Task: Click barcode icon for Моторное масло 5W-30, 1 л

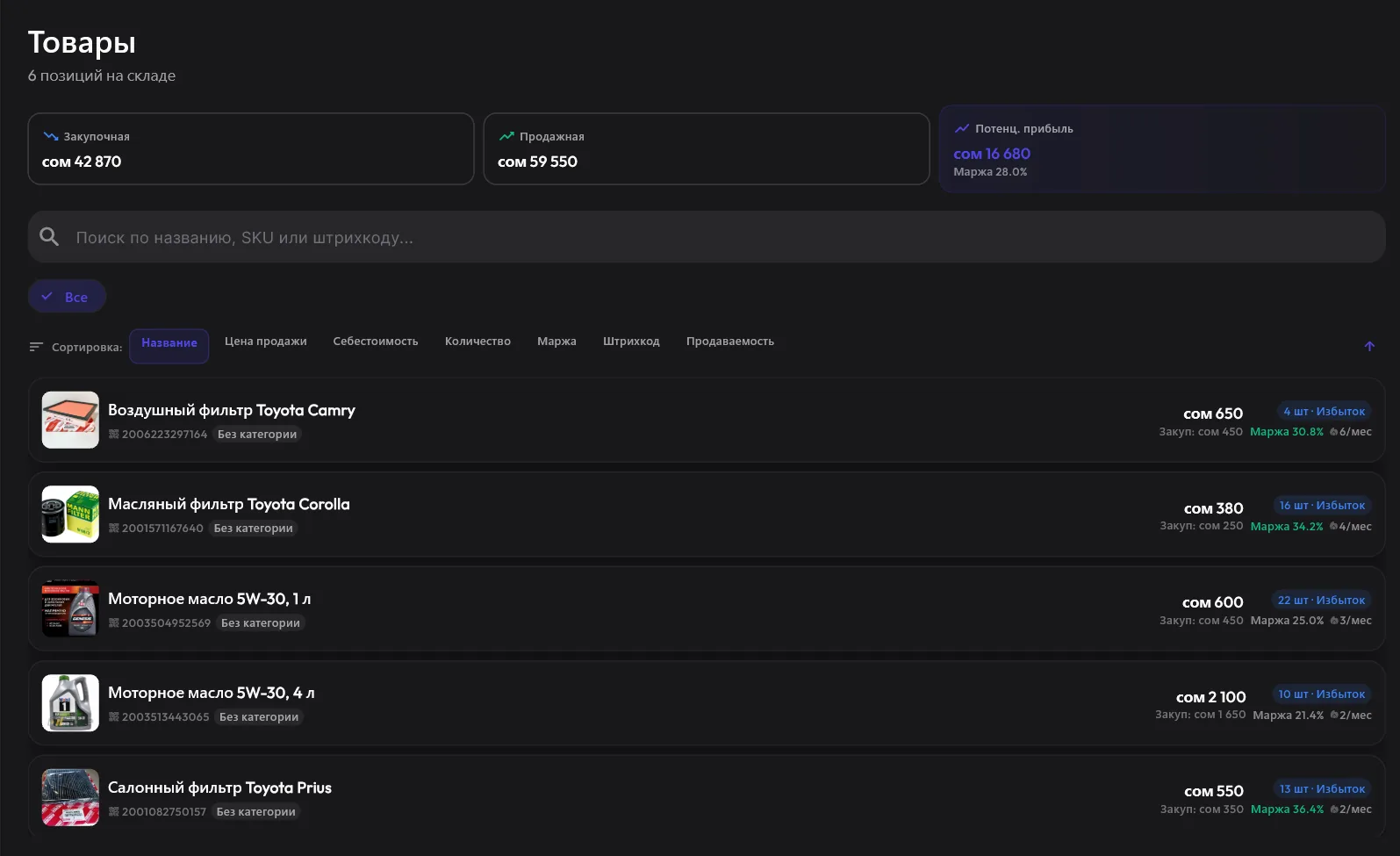Action: click(113, 623)
